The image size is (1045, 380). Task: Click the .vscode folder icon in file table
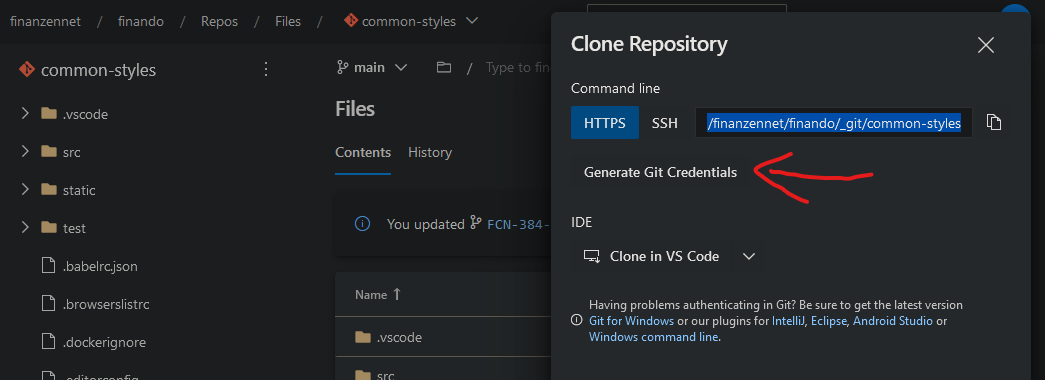[x=363, y=337]
